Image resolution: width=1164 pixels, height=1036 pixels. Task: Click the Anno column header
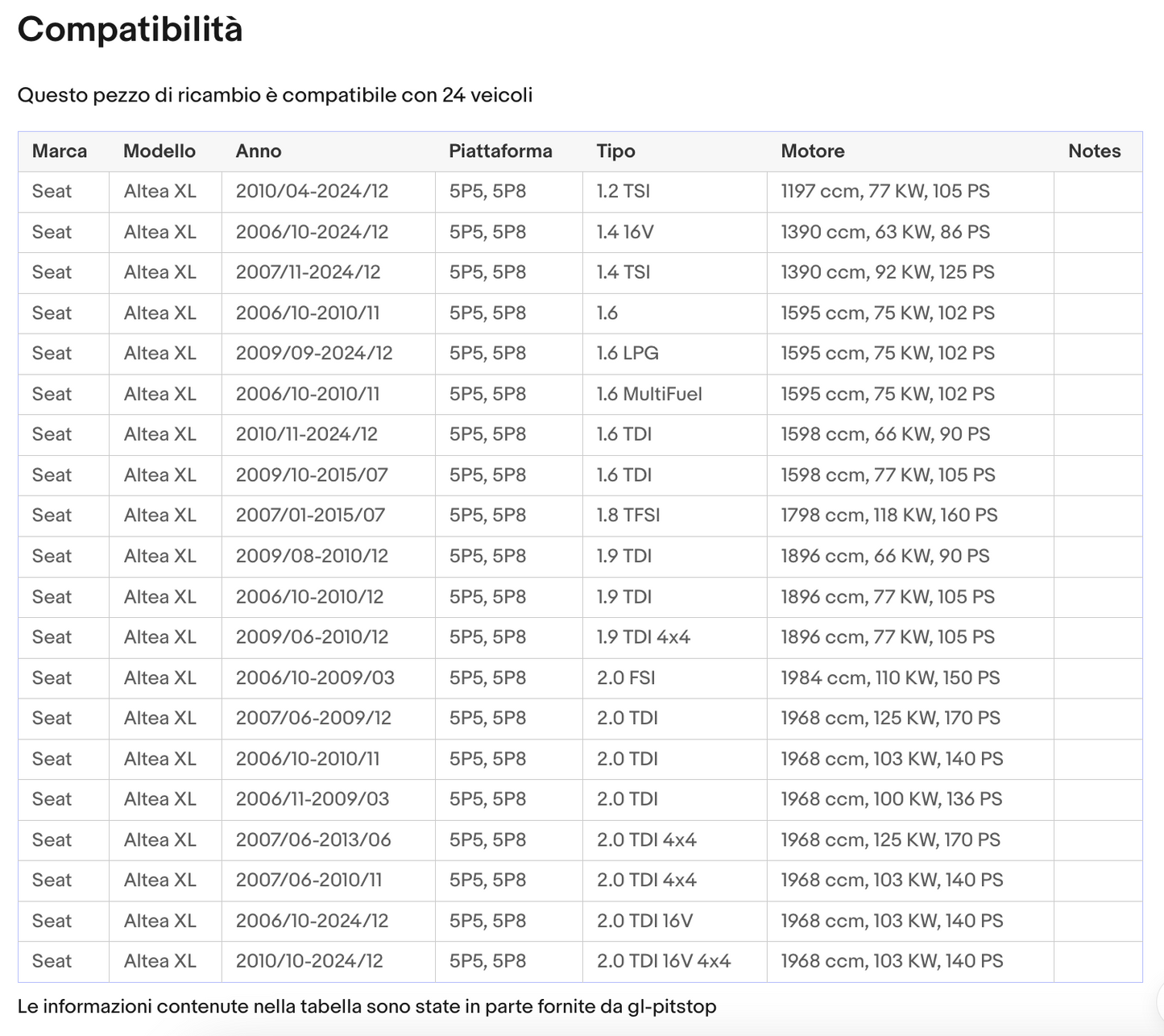pos(259,151)
